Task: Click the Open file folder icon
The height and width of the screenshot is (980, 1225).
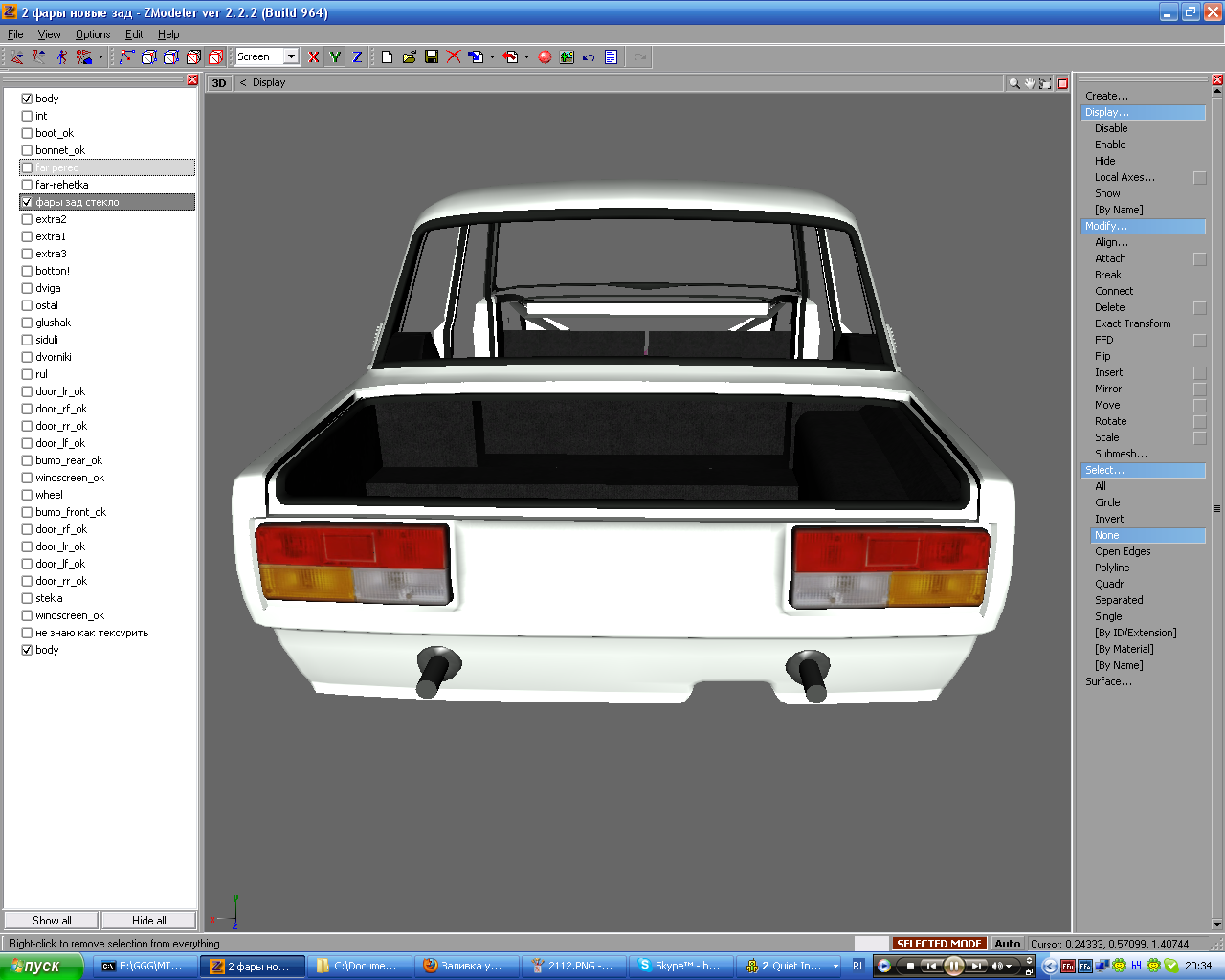Action: click(x=409, y=57)
